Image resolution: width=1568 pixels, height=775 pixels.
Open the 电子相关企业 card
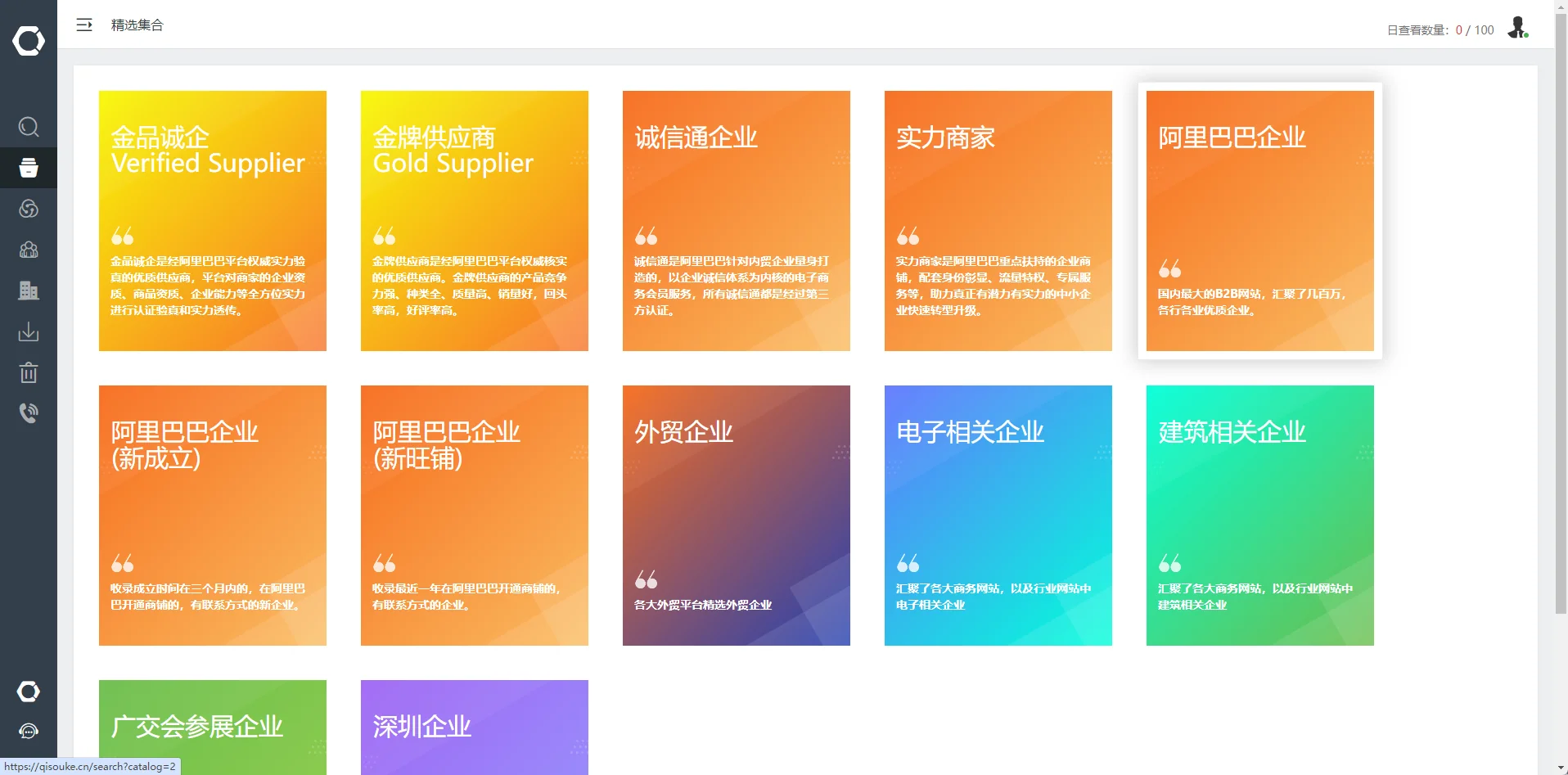coord(998,516)
